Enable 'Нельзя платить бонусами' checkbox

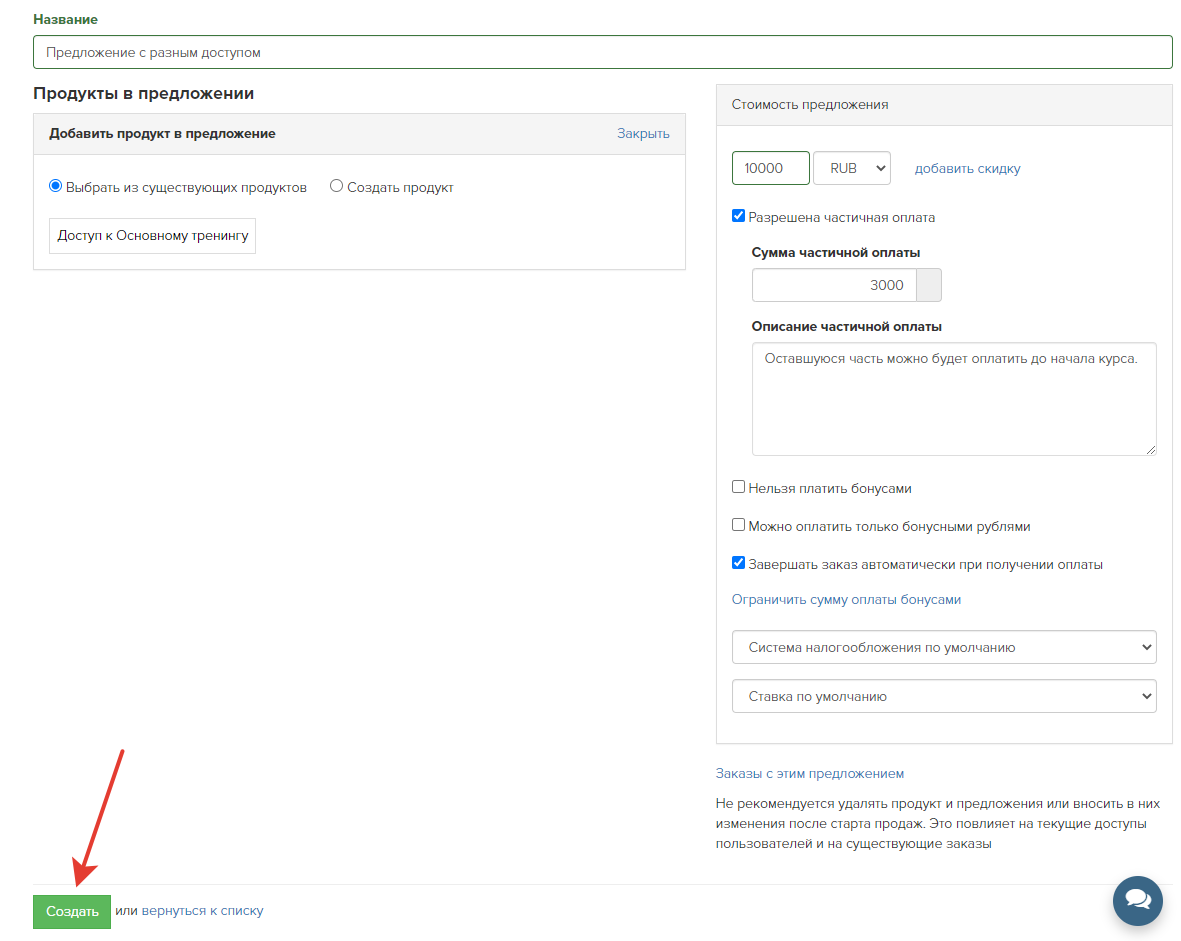[739, 487]
